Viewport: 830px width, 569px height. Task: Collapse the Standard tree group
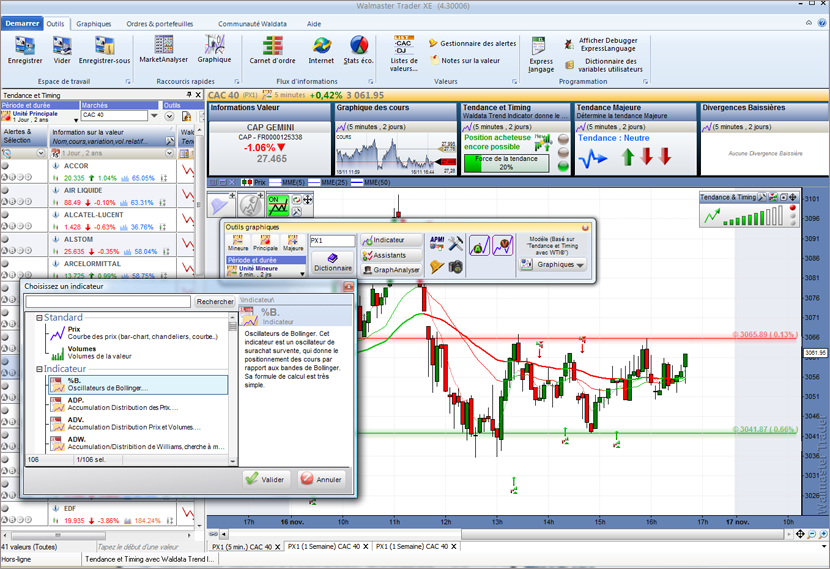tap(39, 318)
